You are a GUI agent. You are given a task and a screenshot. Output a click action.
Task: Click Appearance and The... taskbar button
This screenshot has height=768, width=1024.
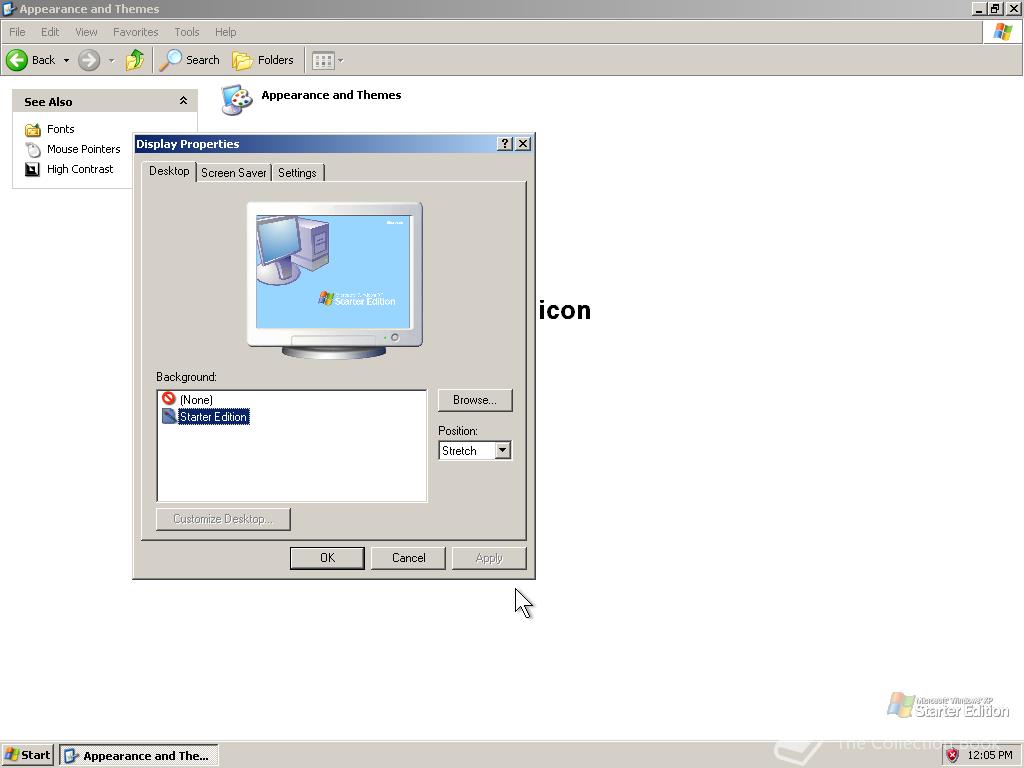point(139,756)
